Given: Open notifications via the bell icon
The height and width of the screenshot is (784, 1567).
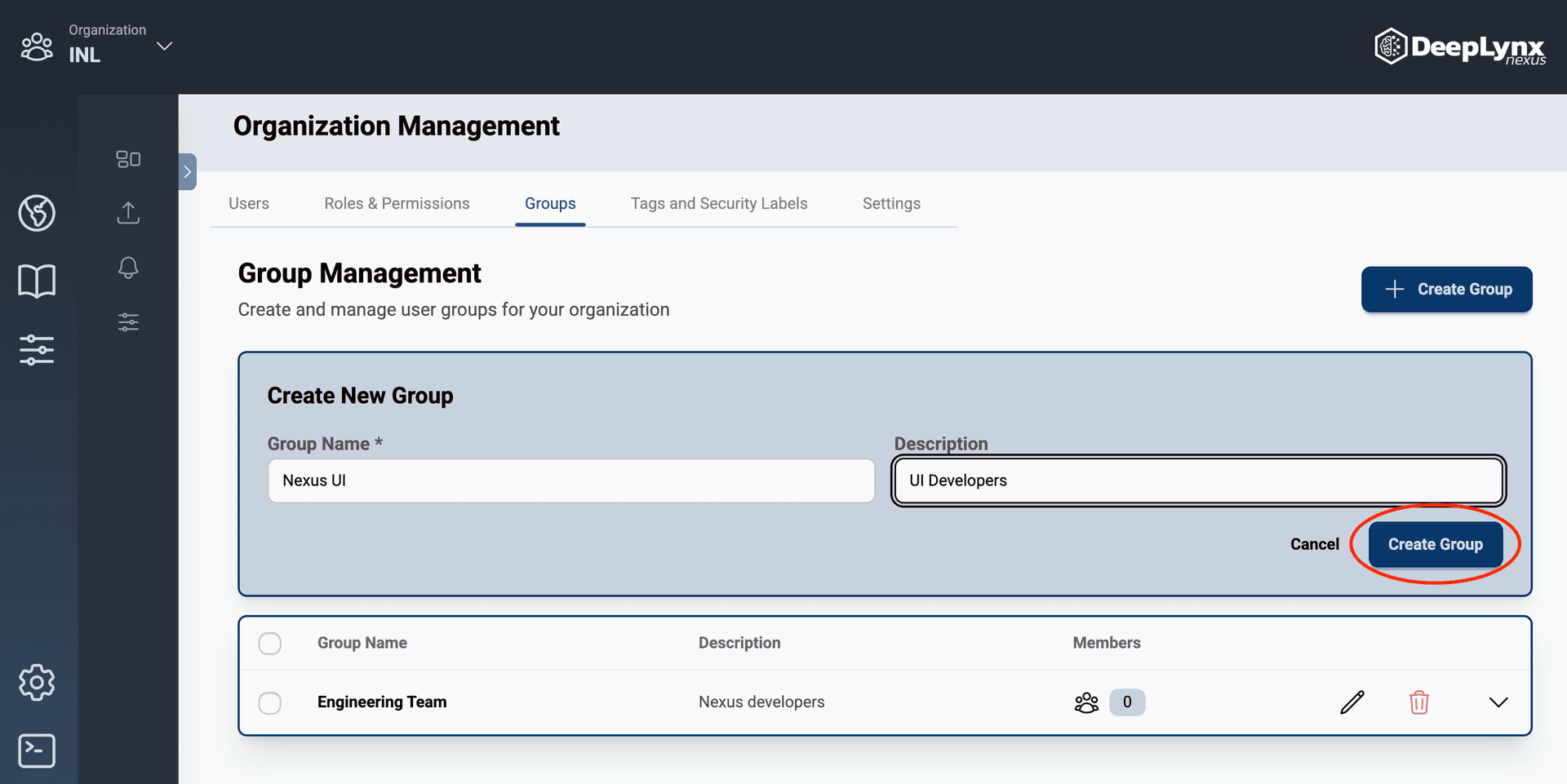Looking at the screenshot, I should tap(127, 268).
